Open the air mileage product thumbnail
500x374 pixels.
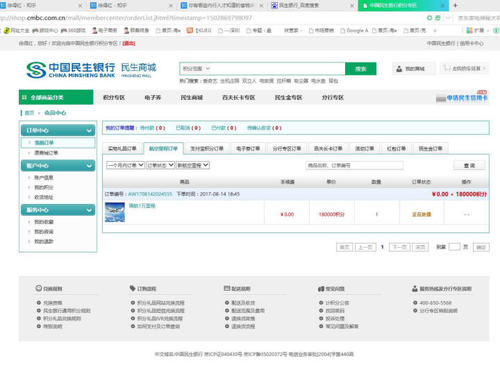(115, 212)
